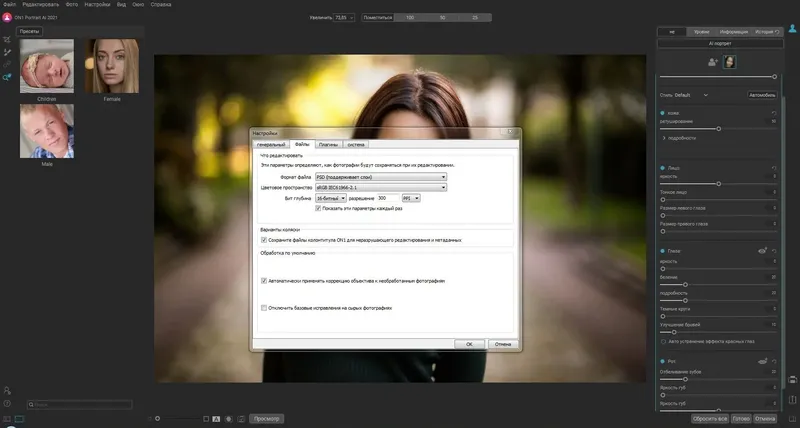Click the eye mask tool icon in Глаза section

762,251
